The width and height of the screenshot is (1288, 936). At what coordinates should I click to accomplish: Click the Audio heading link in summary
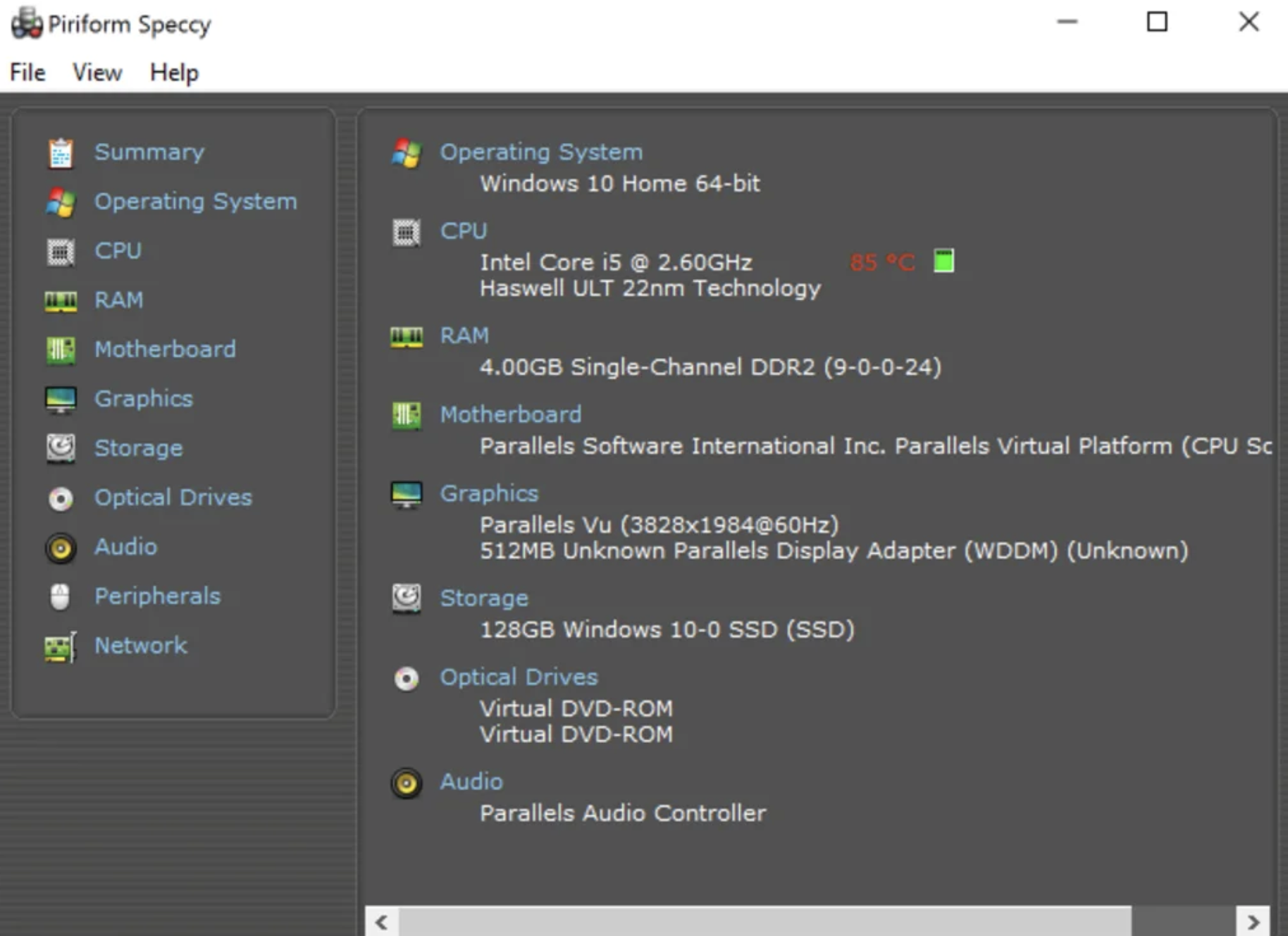point(471,782)
